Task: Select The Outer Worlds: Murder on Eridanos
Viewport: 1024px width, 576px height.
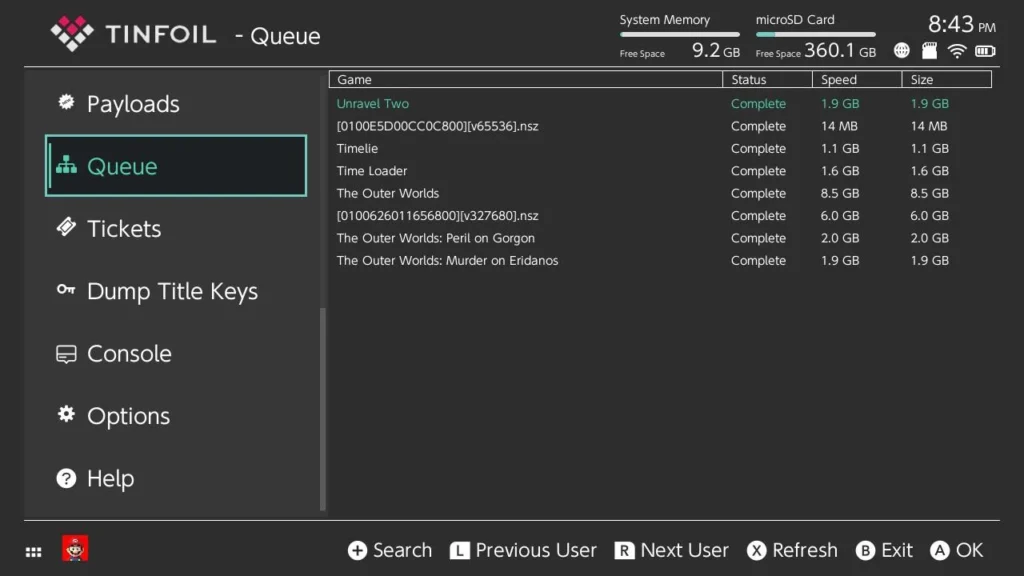Action: (x=660, y=260)
